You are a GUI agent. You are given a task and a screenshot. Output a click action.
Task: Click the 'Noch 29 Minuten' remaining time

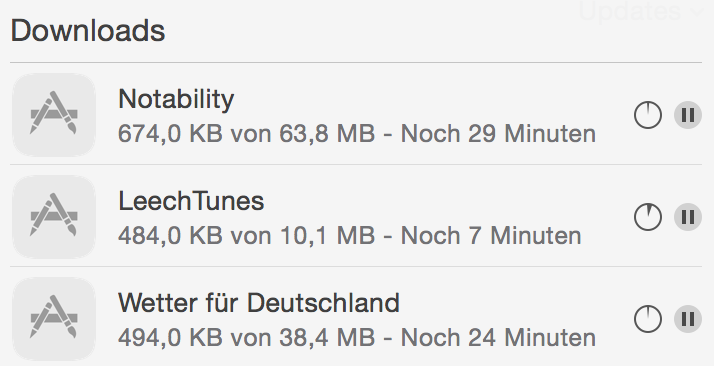[498, 134]
